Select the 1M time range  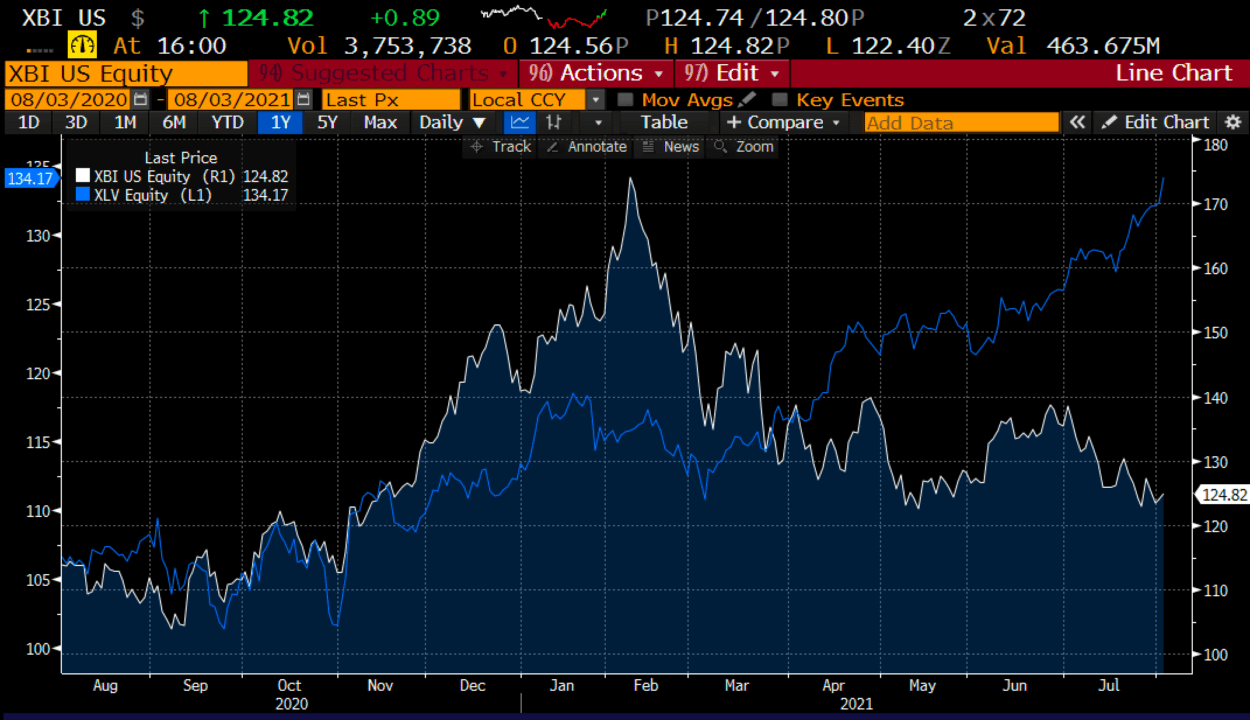click(x=125, y=122)
